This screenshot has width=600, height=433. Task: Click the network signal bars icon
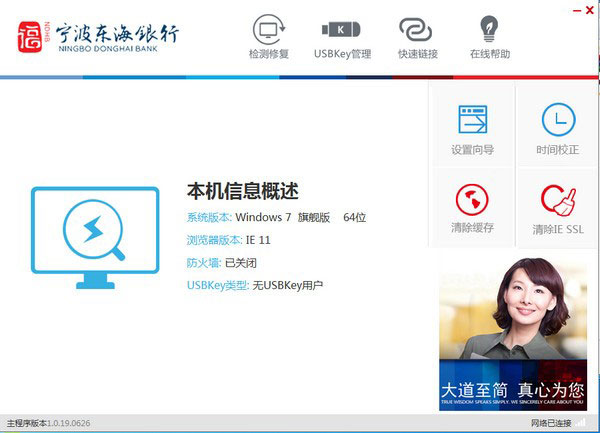coord(581,423)
